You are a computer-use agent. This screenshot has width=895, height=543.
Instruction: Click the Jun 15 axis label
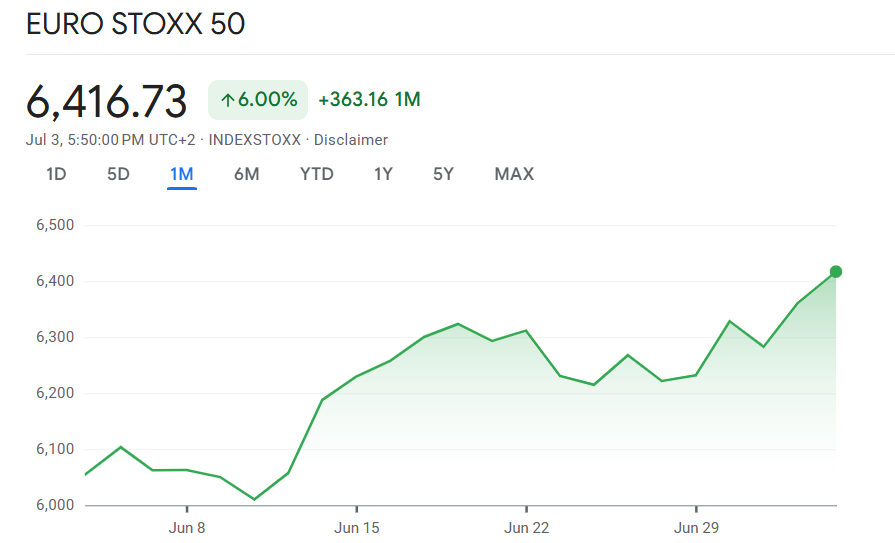tap(357, 528)
